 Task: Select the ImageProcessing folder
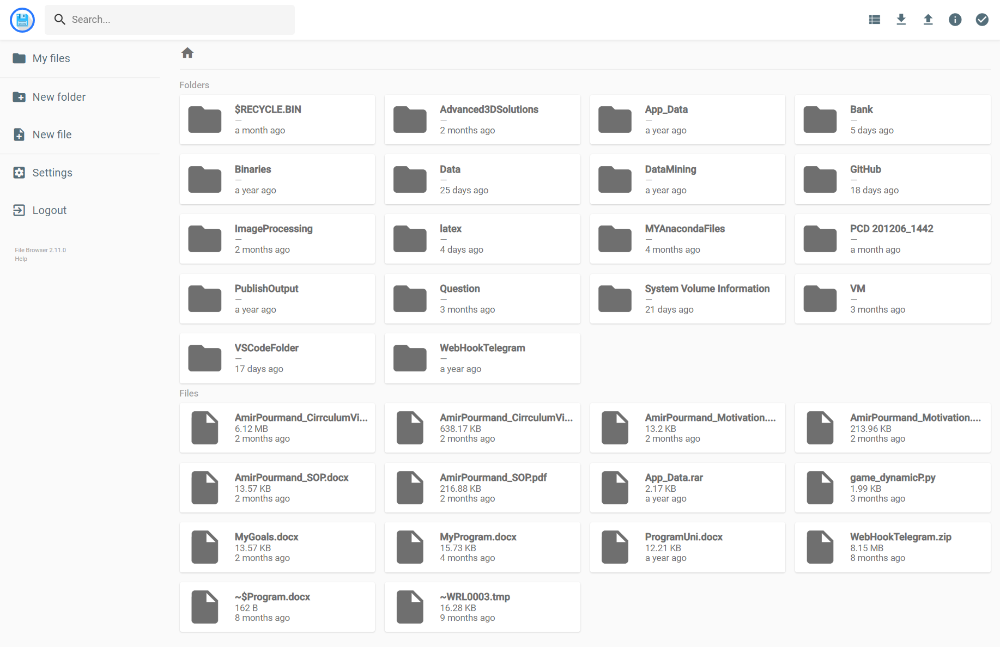276,239
